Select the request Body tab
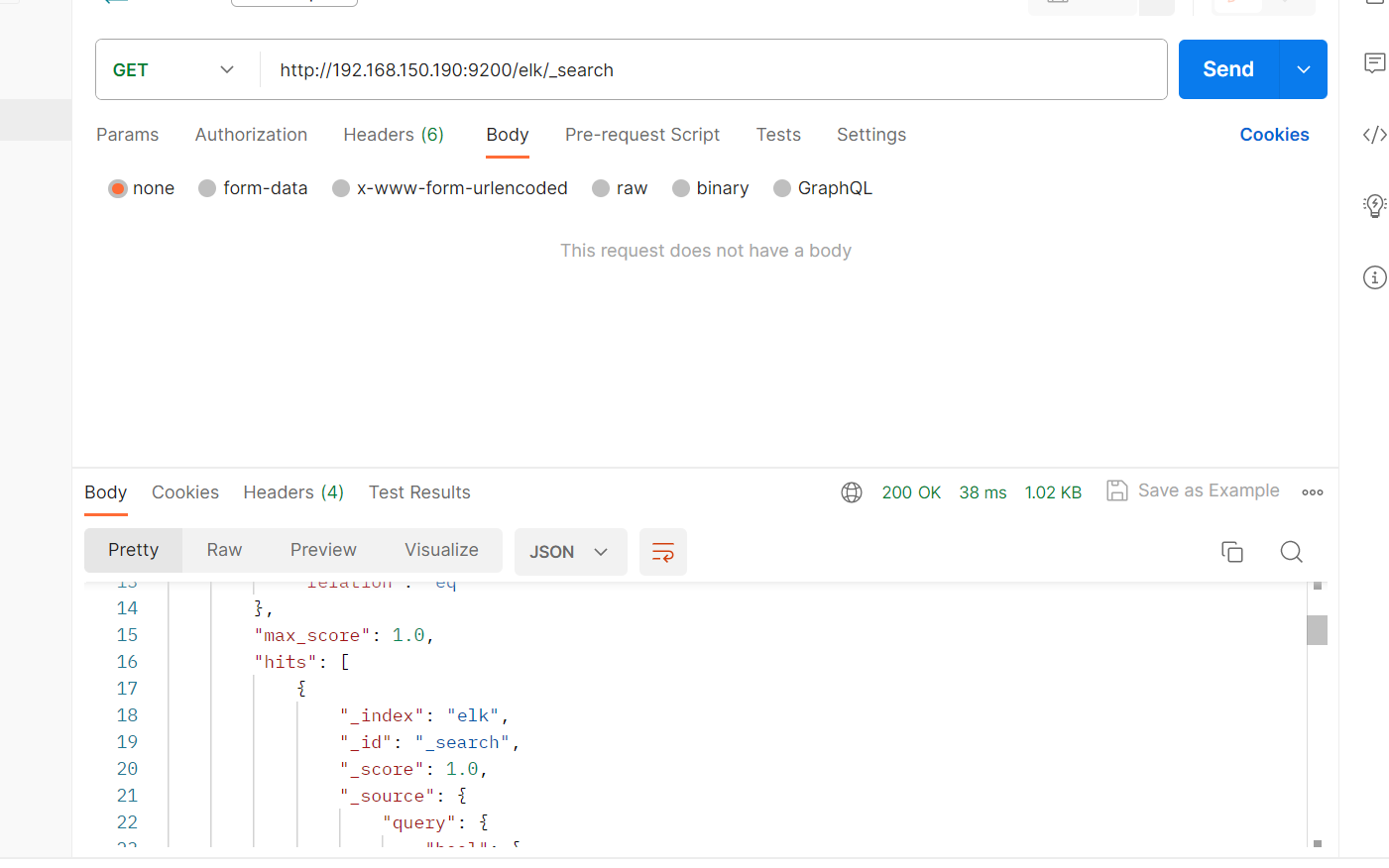 pos(508,135)
